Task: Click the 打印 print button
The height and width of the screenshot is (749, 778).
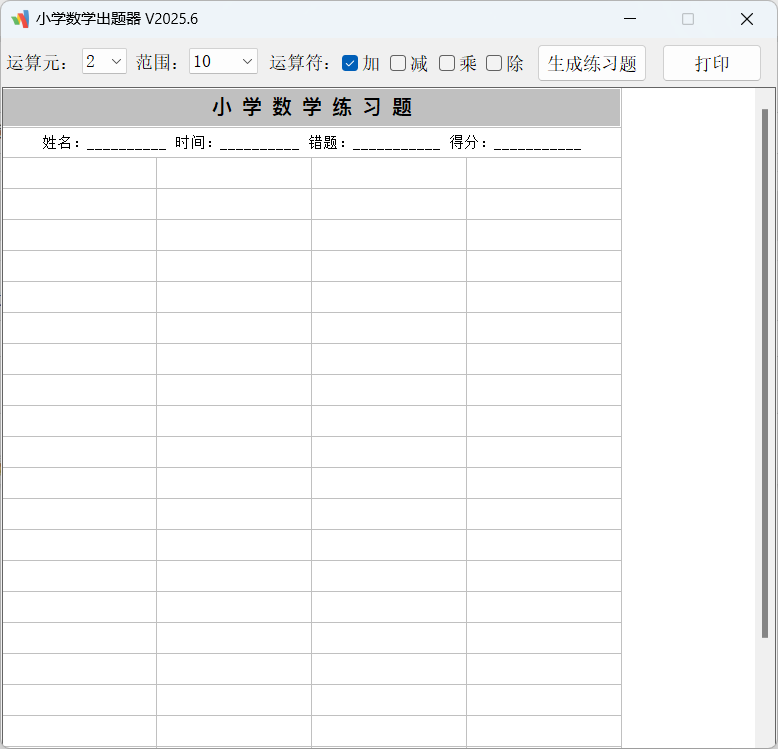Action: point(712,63)
